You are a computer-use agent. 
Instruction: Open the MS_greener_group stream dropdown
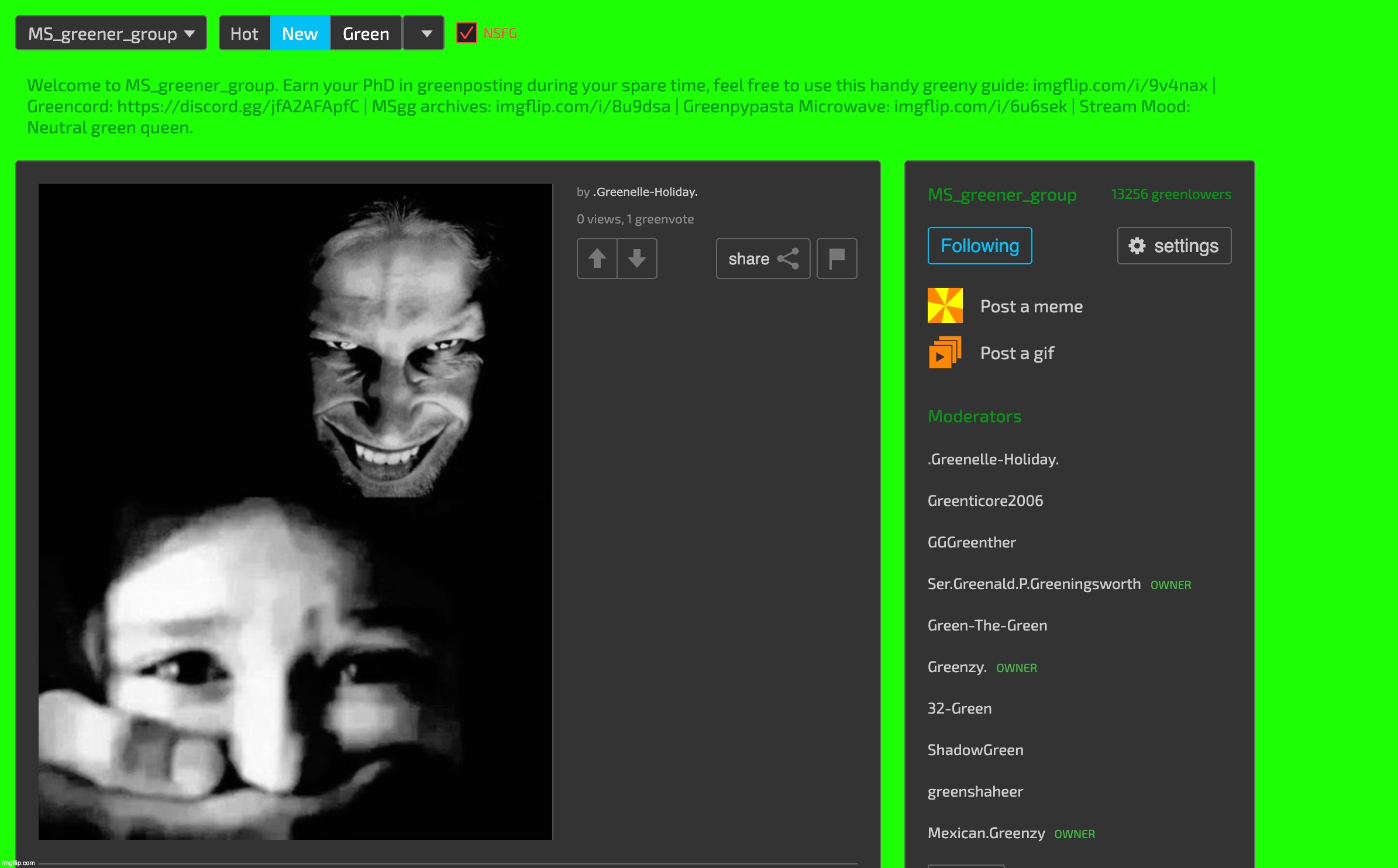[111, 33]
